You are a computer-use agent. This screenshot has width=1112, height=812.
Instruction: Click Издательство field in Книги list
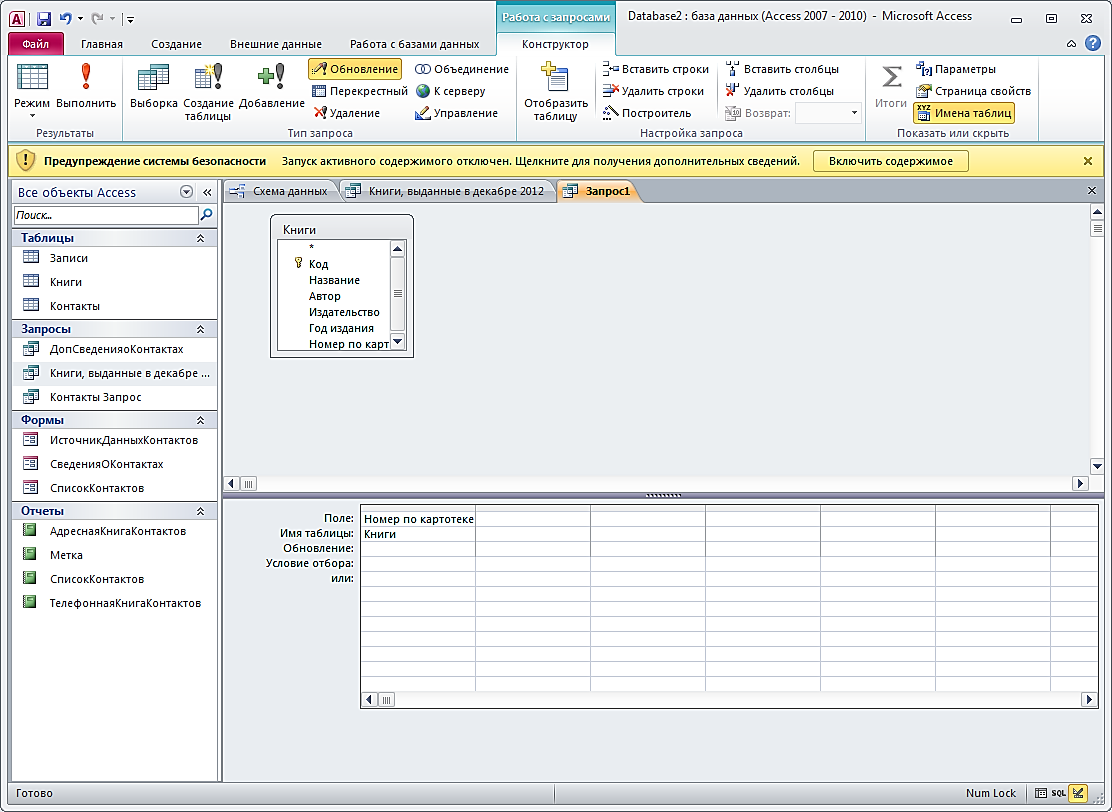point(344,312)
